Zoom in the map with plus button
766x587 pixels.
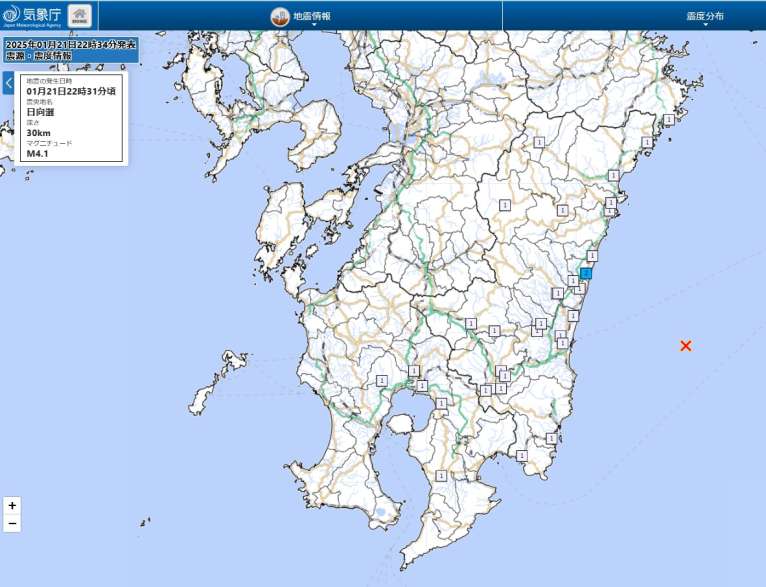(12, 506)
